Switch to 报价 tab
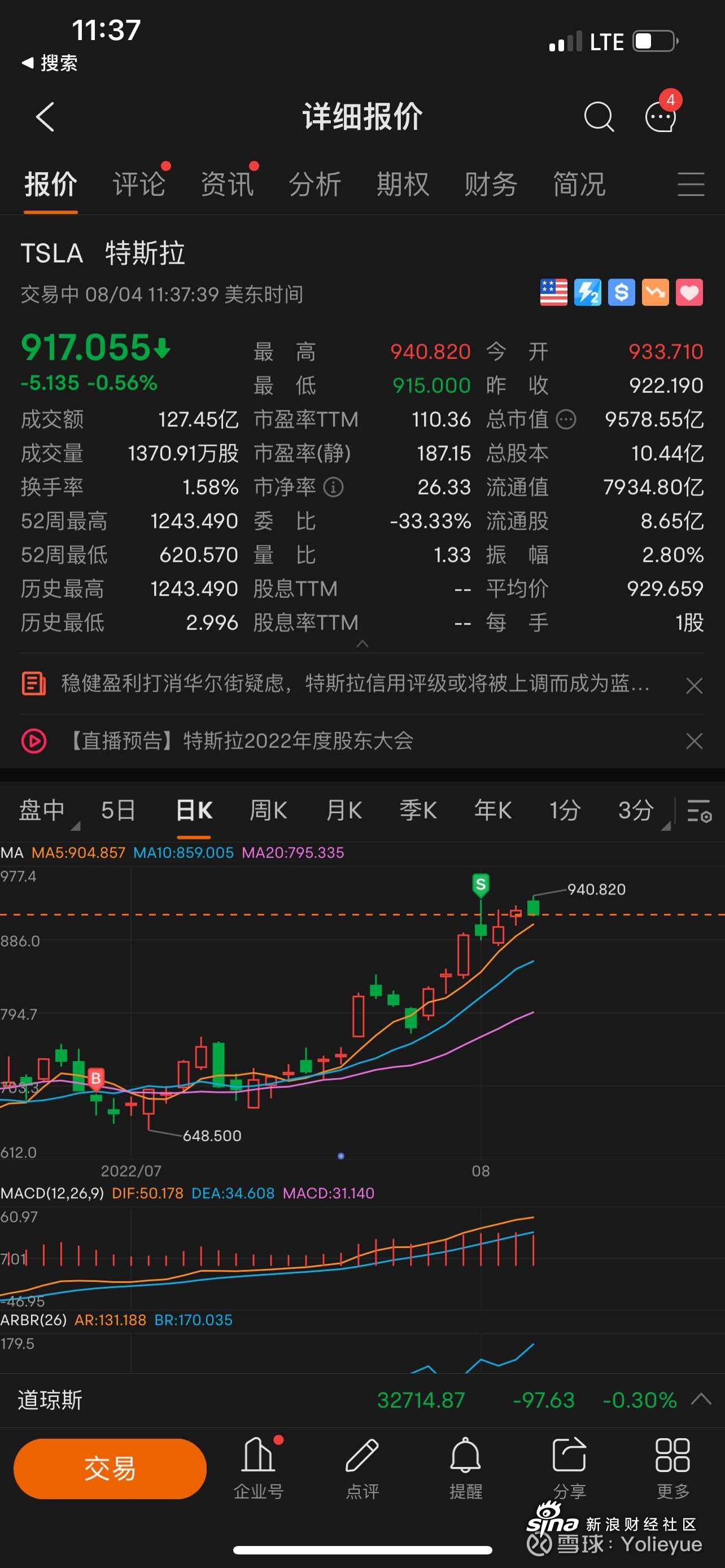 (x=50, y=185)
